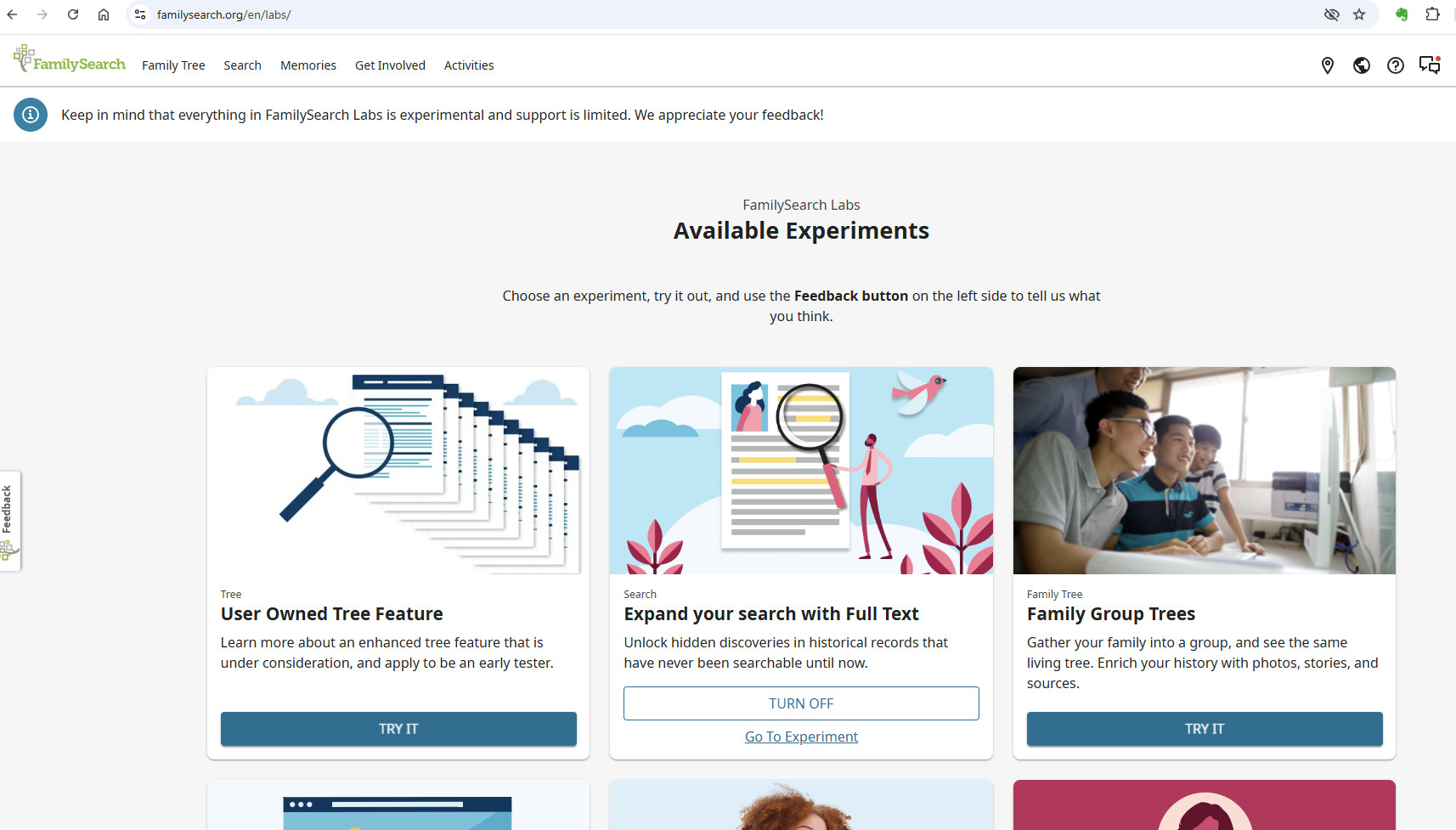
Task: Open the Go To Experiment link
Action: point(801,737)
